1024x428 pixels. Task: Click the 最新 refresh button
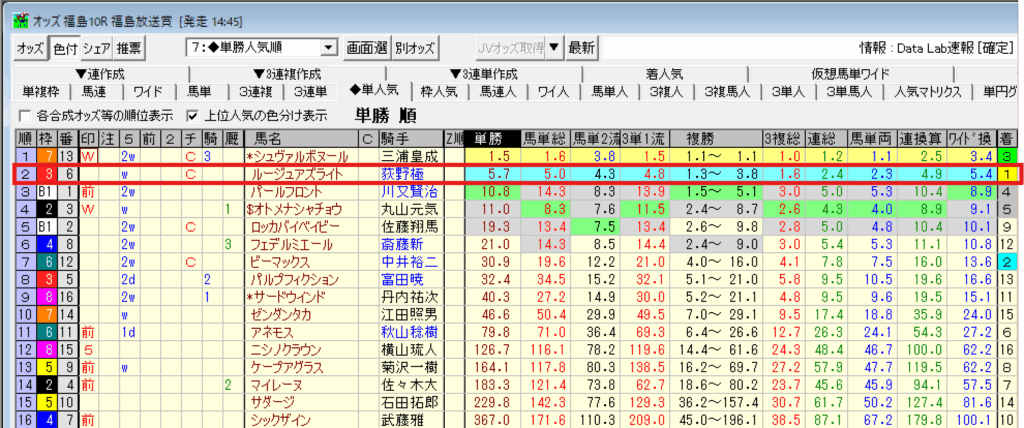click(581, 48)
